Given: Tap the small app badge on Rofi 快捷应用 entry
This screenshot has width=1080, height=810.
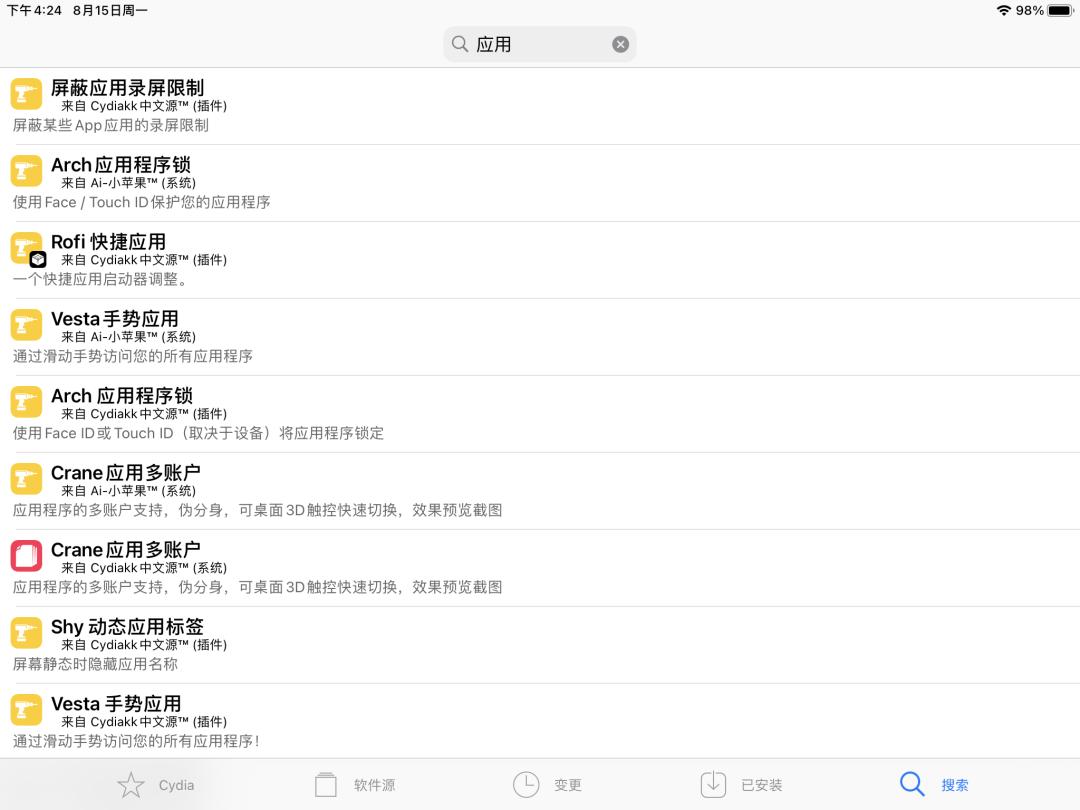Looking at the screenshot, I should coord(38,259).
